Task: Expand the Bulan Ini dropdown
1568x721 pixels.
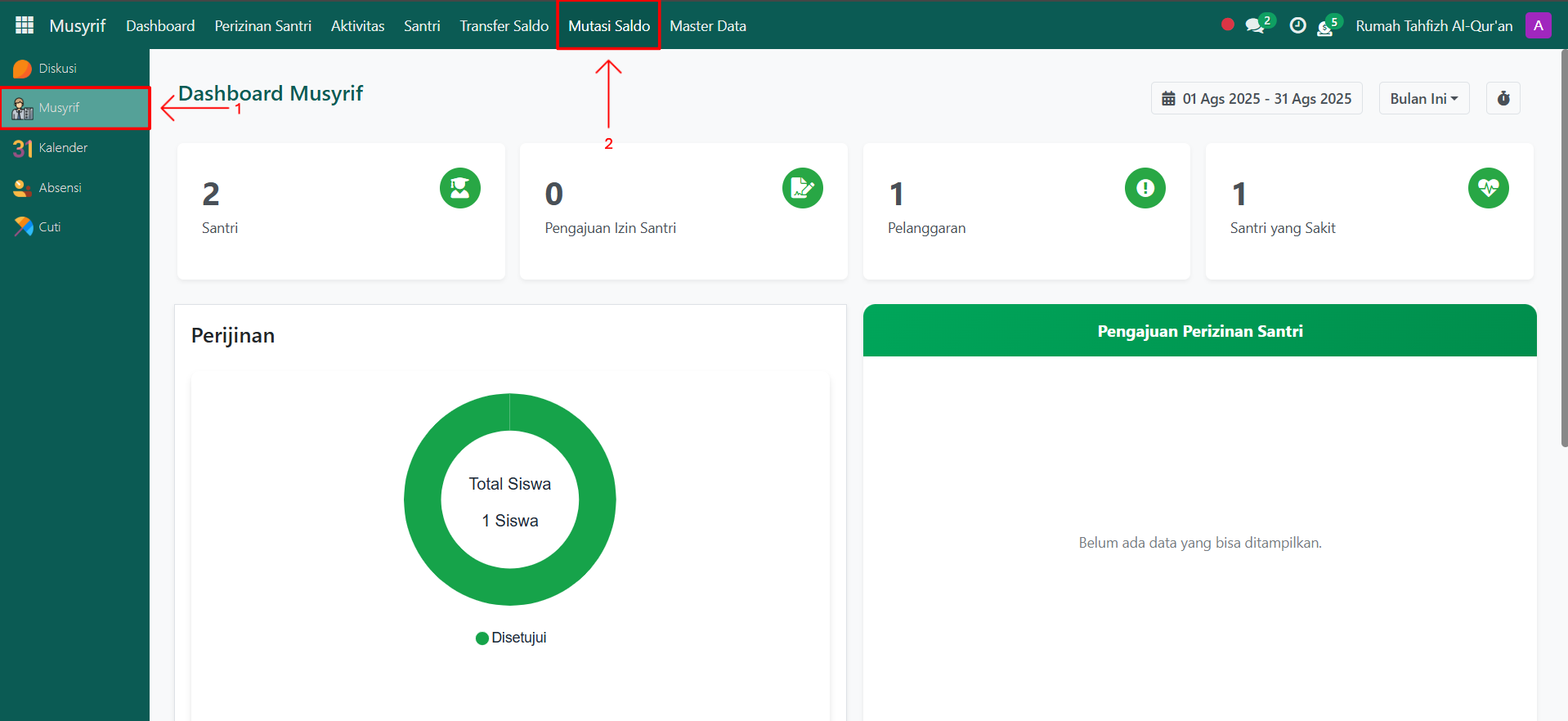Action: [1423, 99]
